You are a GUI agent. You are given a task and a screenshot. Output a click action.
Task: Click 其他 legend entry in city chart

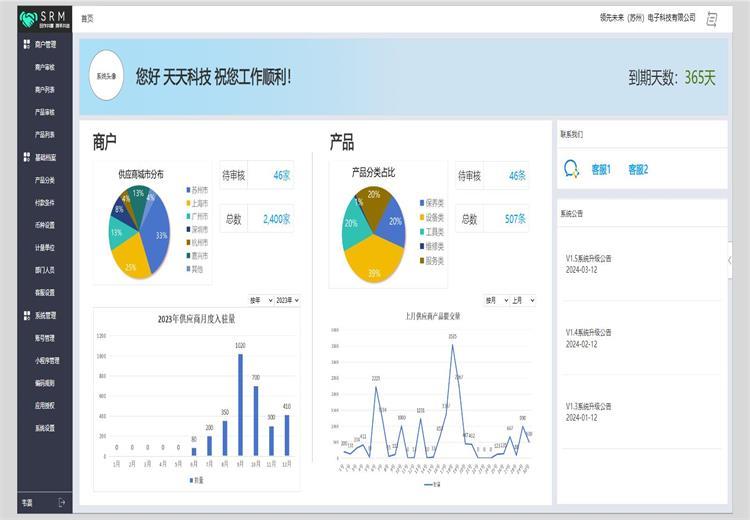coord(195,269)
